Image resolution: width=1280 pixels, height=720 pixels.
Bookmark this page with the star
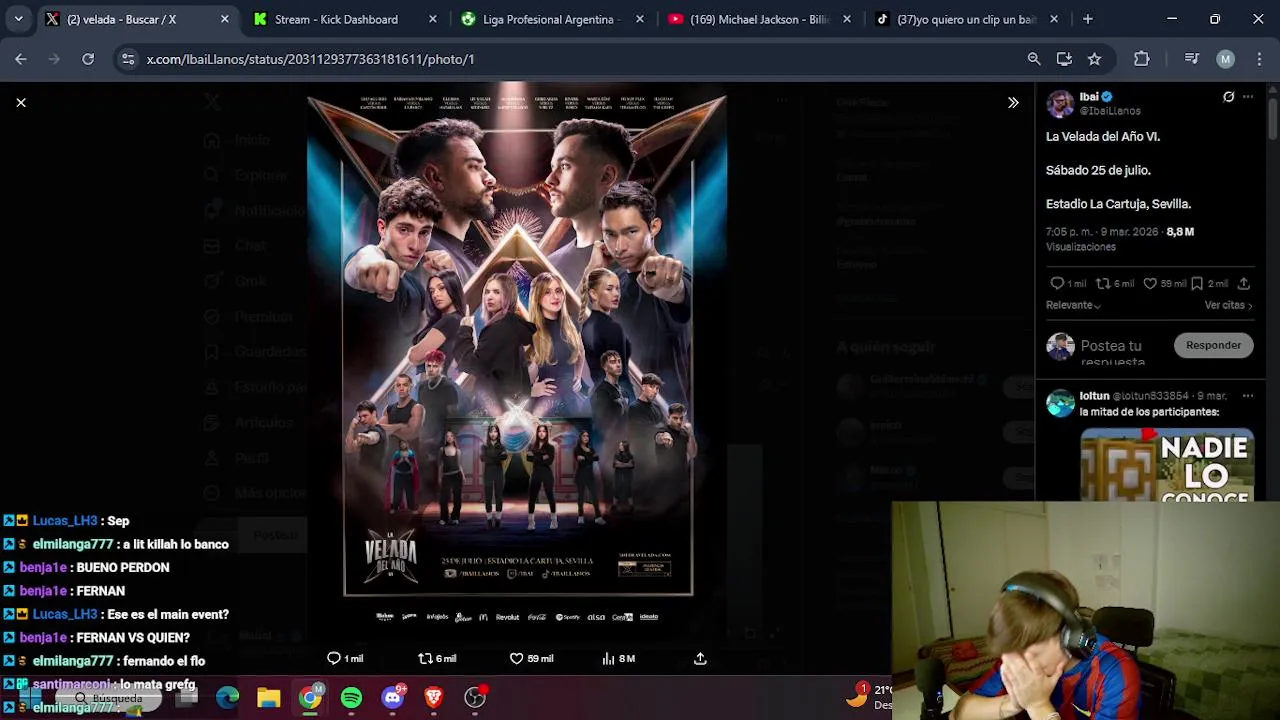click(1094, 59)
